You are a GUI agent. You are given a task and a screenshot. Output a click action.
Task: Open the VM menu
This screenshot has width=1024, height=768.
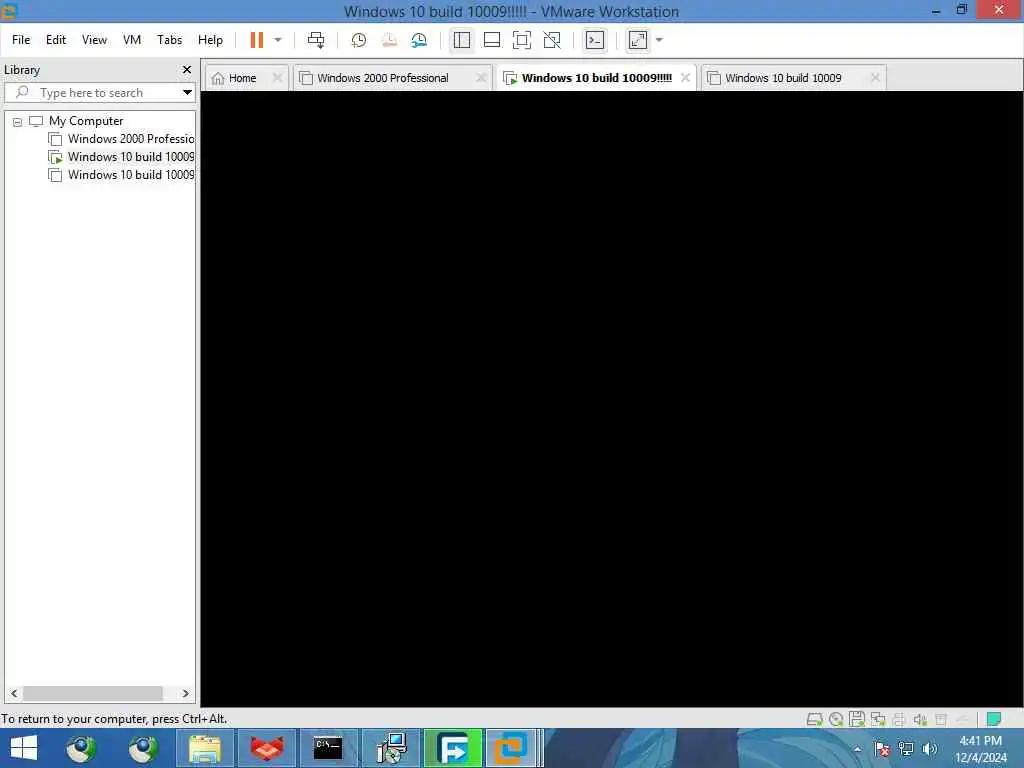pos(132,40)
